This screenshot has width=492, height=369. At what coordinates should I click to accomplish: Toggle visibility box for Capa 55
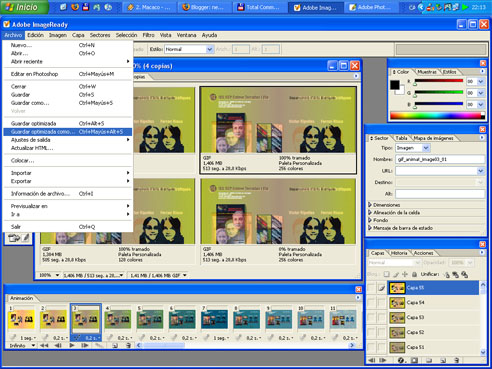[x=371, y=288]
